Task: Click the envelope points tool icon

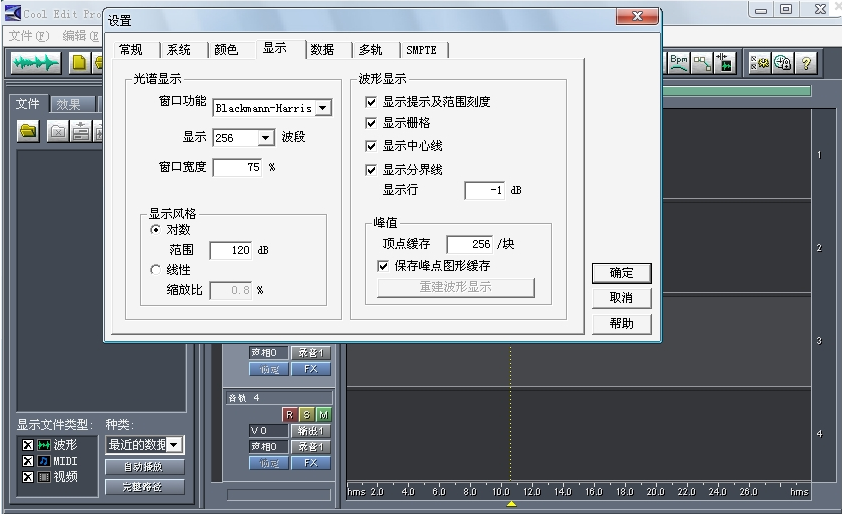Action: pos(701,63)
